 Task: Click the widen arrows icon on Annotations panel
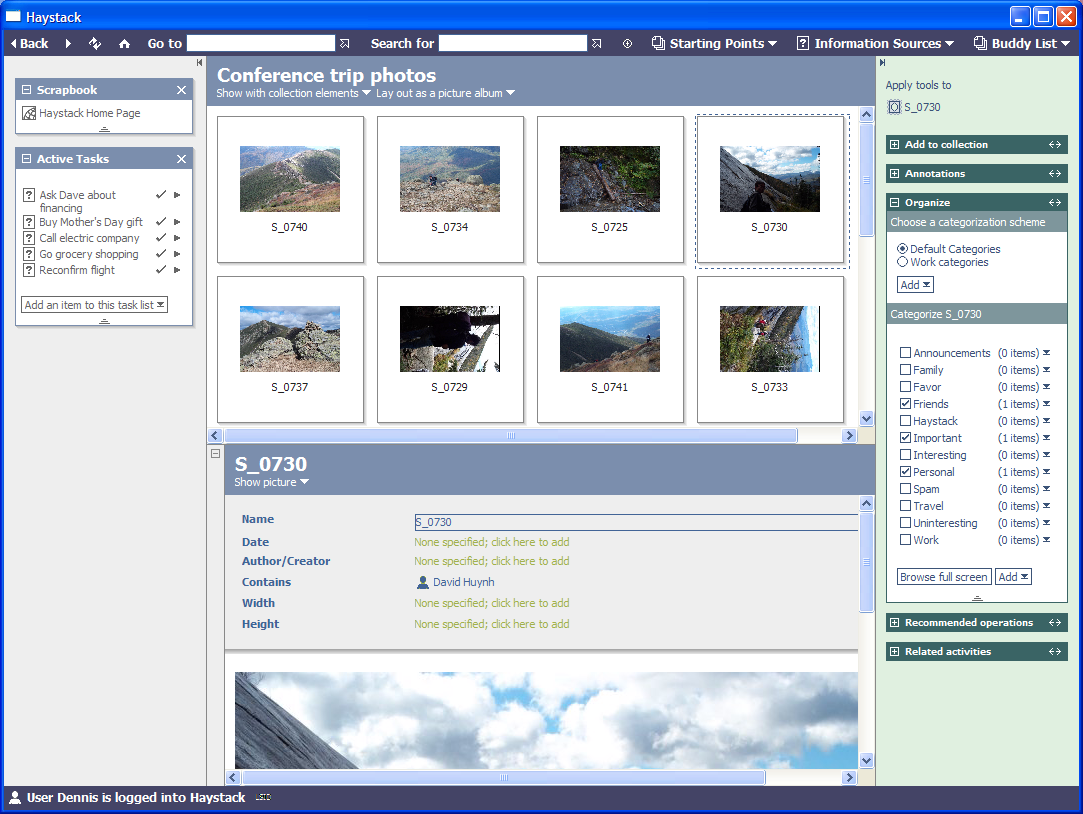click(x=1054, y=174)
